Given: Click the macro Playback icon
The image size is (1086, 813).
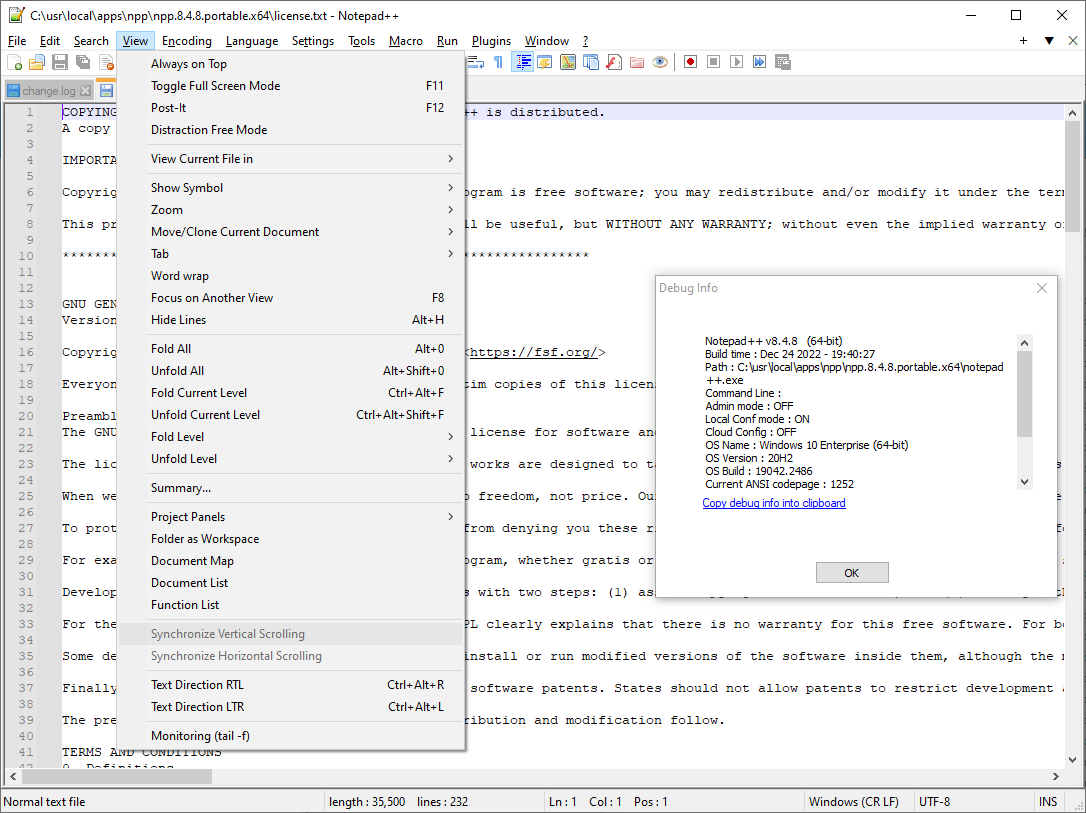Looking at the screenshot, I should (736, 62).
